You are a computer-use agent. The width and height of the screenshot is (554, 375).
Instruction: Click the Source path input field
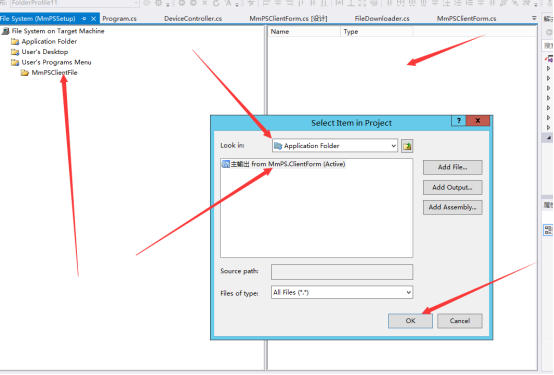342,271
